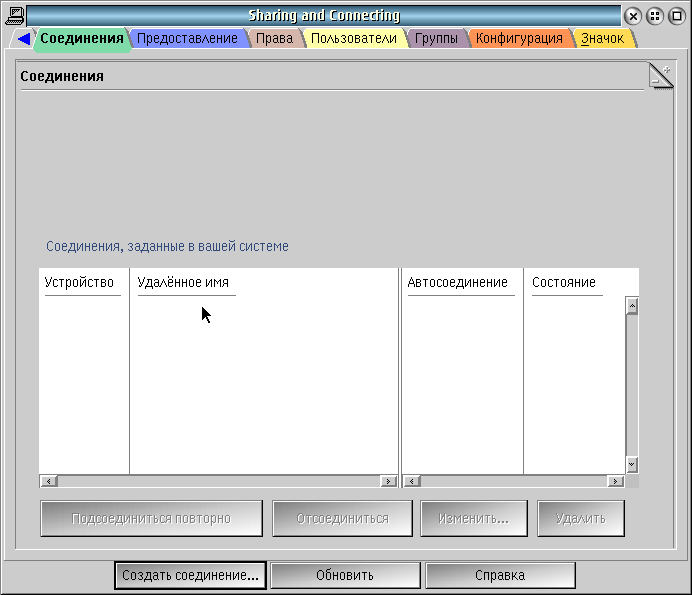
Task: Click the Удалённое имя column header
Action: point(183,283)
